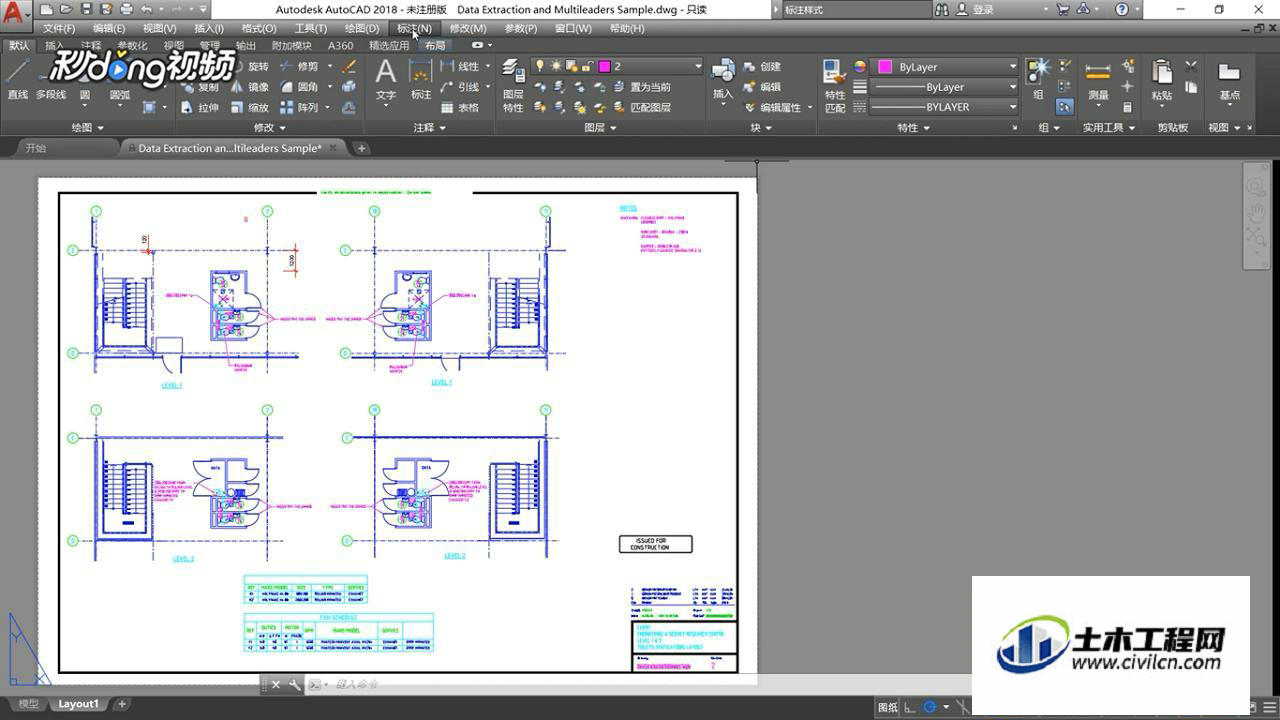Open the Help question mark icon

(1122, 9)
